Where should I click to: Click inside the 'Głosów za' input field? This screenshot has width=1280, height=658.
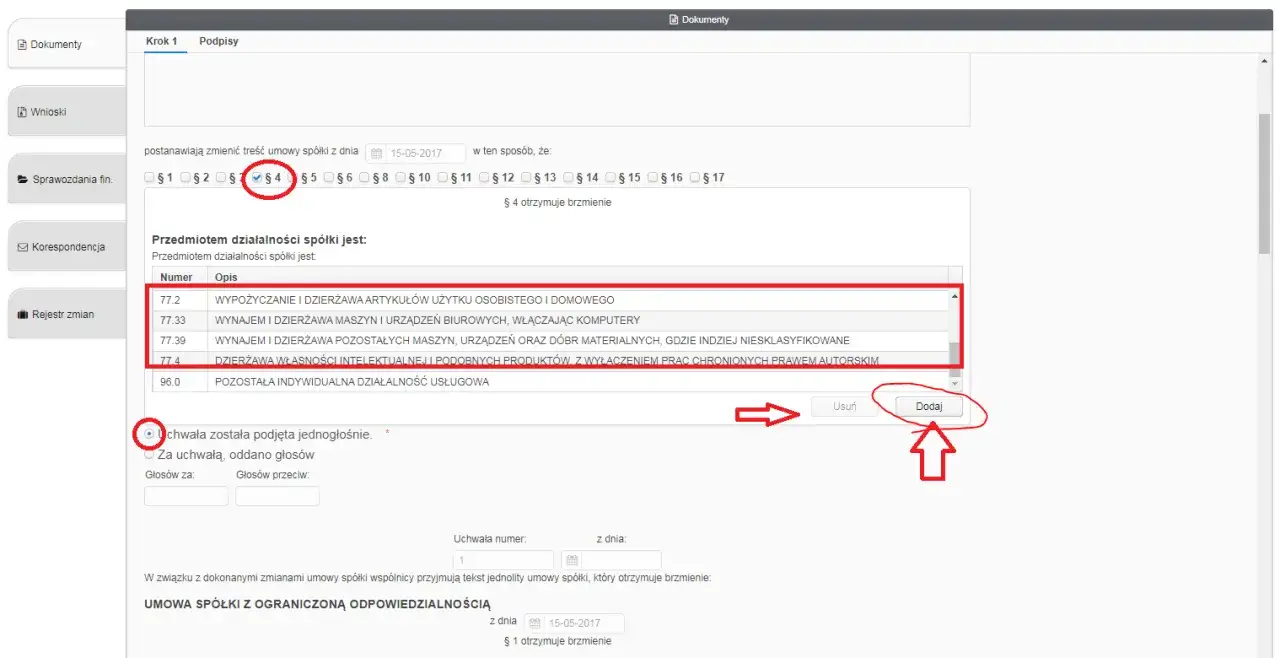185,495
